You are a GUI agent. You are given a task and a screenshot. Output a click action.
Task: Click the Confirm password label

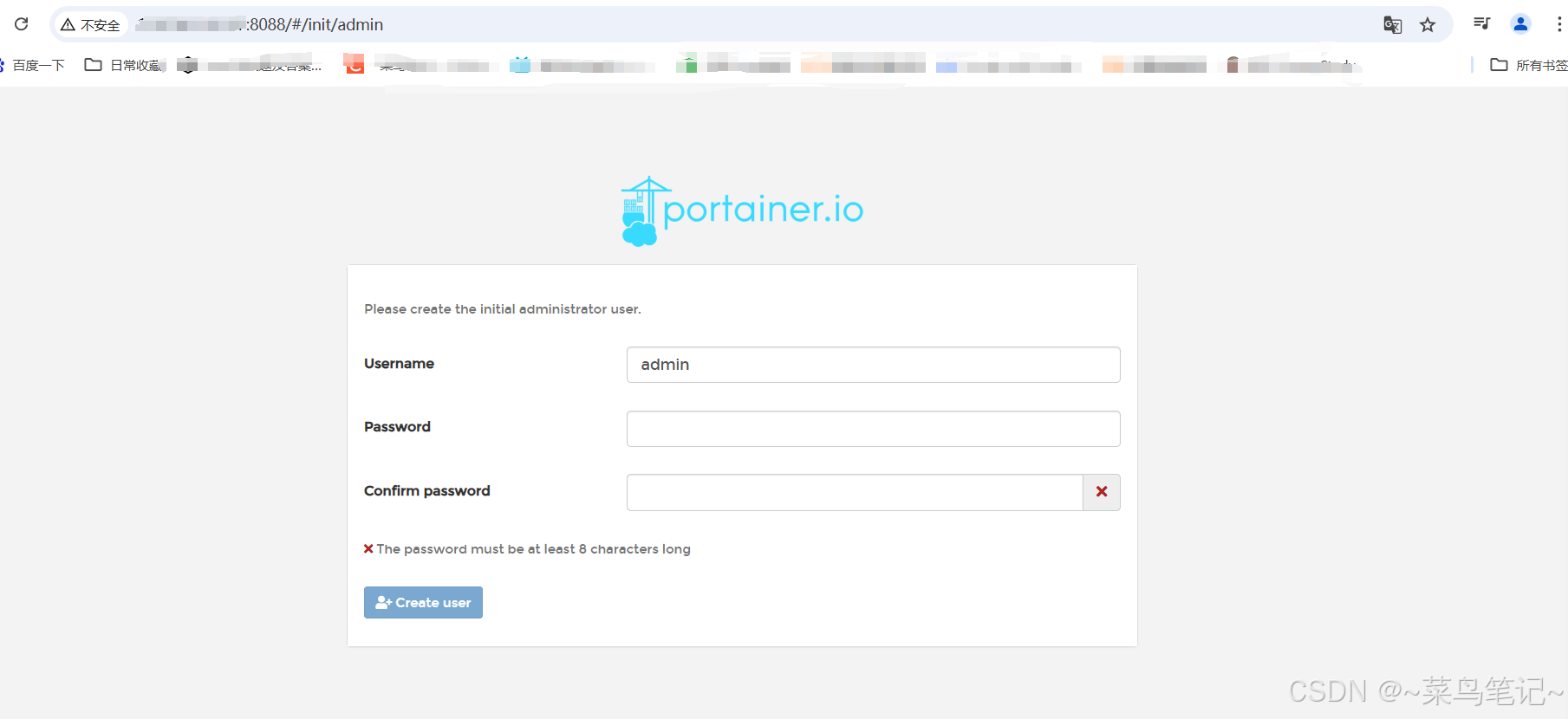pos(427,491)
